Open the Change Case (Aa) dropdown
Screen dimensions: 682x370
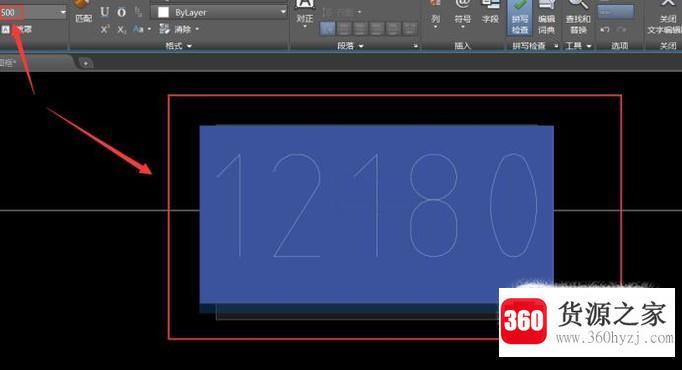[142, 29]
